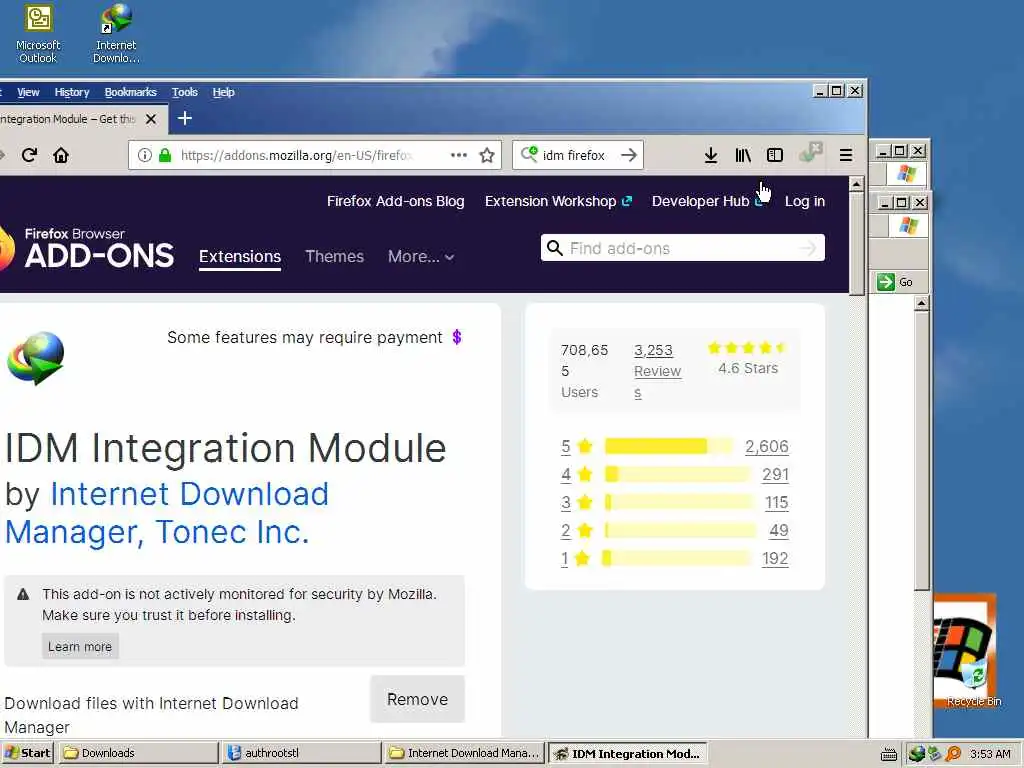The width and height of the screenshot is (1024, 768).
Task: Click the IDM globe add-on logo
Action: (x=36, y=358)
